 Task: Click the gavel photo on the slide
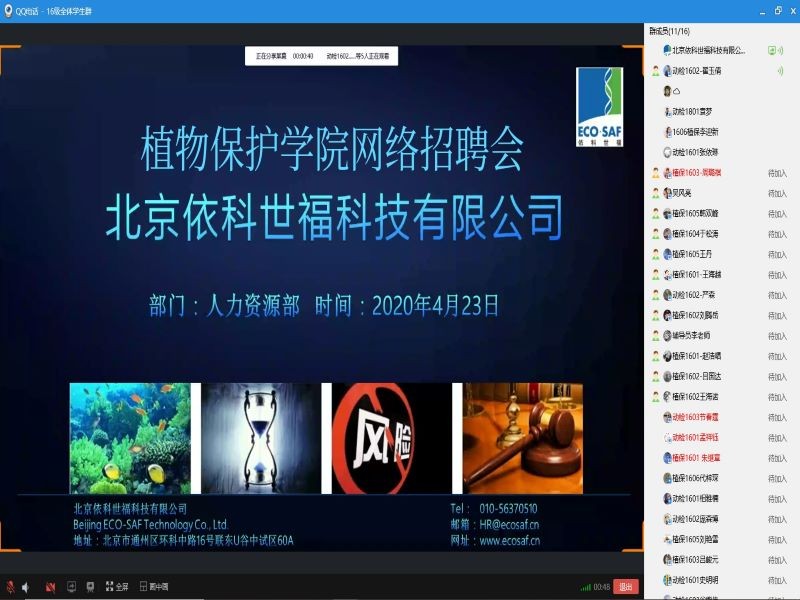(522, 438)
